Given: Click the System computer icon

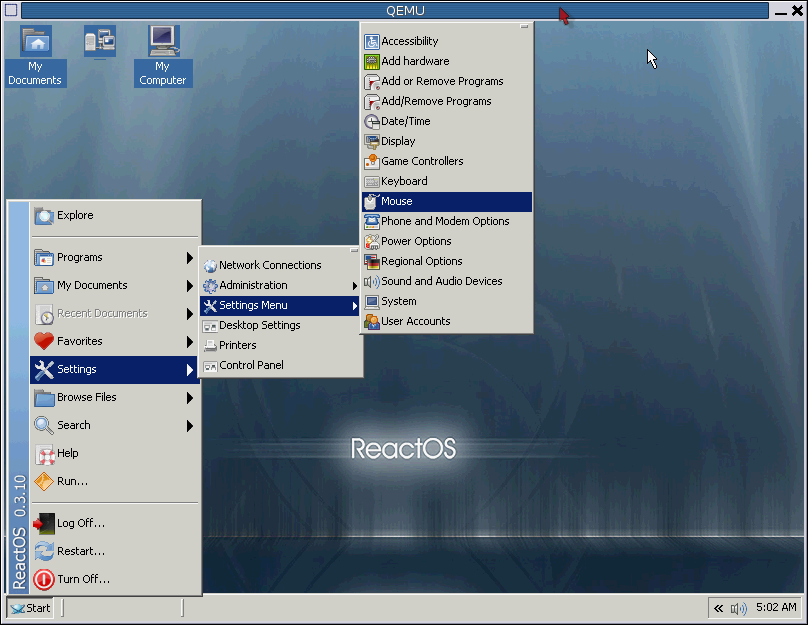Looking at the screenshot, I should coord(372,301).
